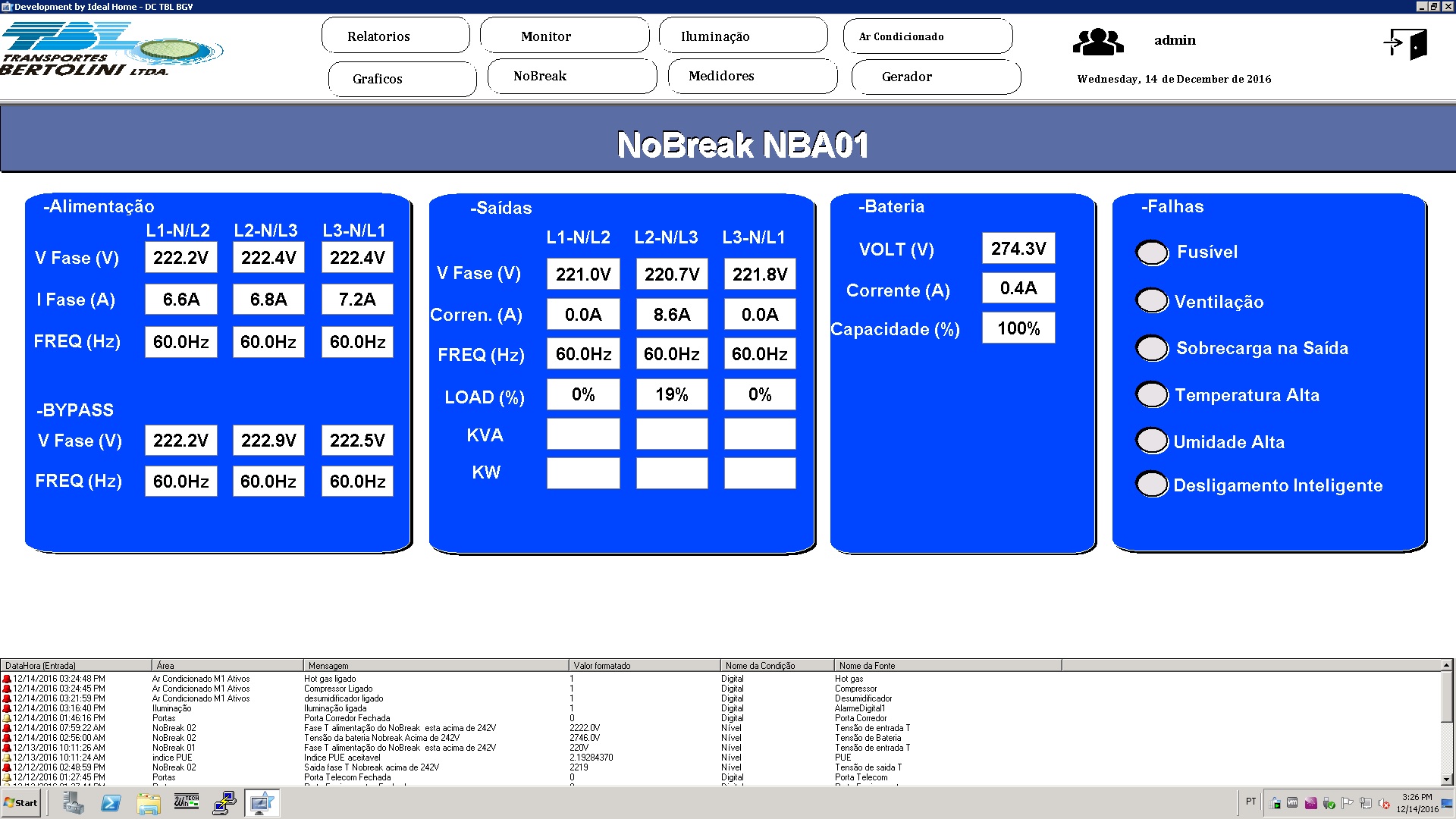Go to the Medidores page

click(752, 76)
